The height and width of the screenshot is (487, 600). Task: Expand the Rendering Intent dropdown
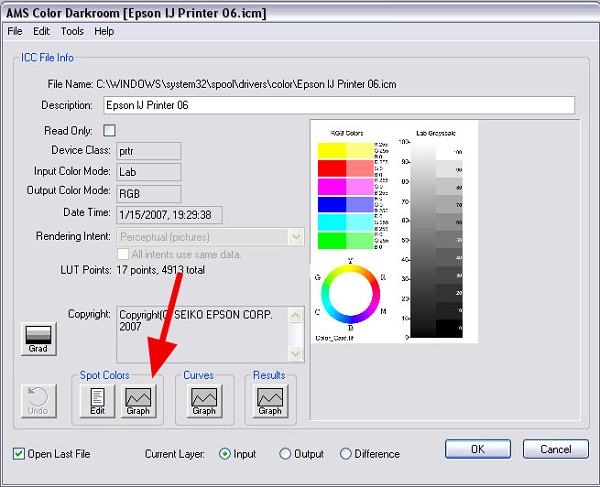296,237
